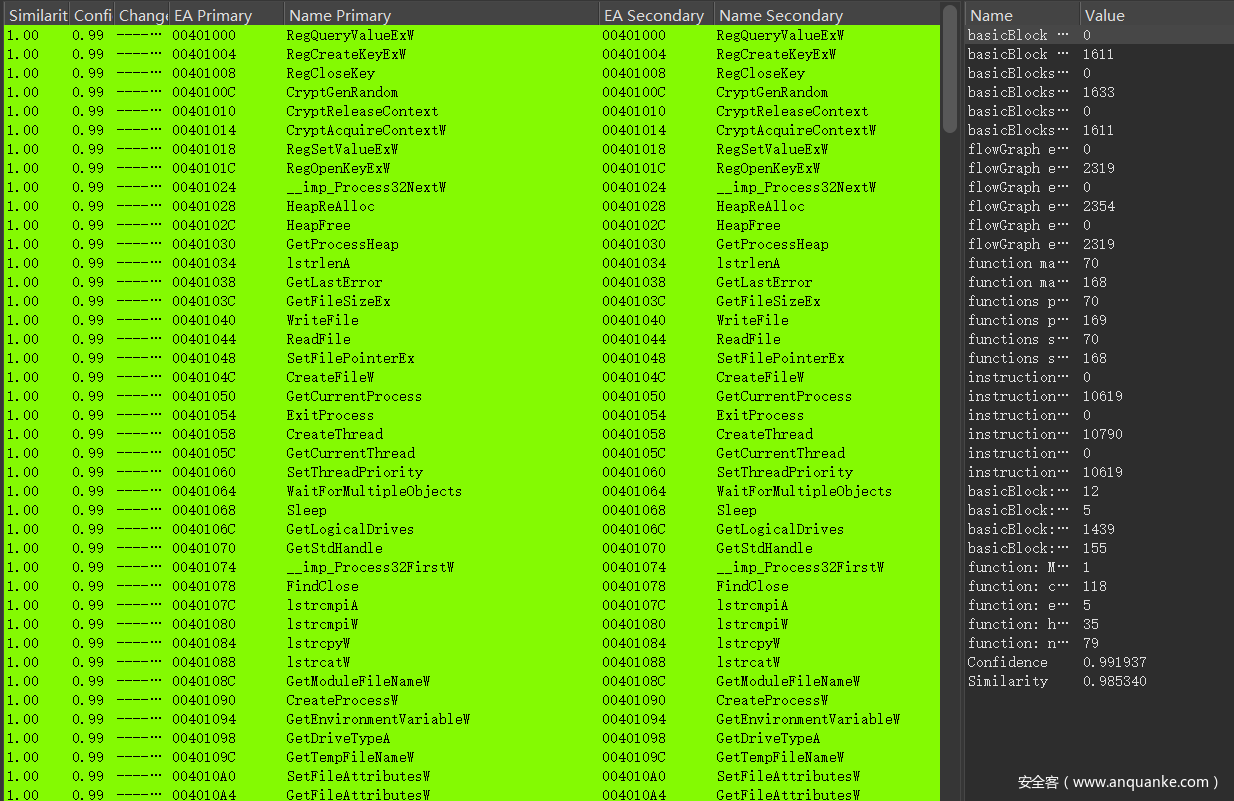1234x801 pixels.
Task: Click the Name column header in side panel
Action: [1022, 15]
